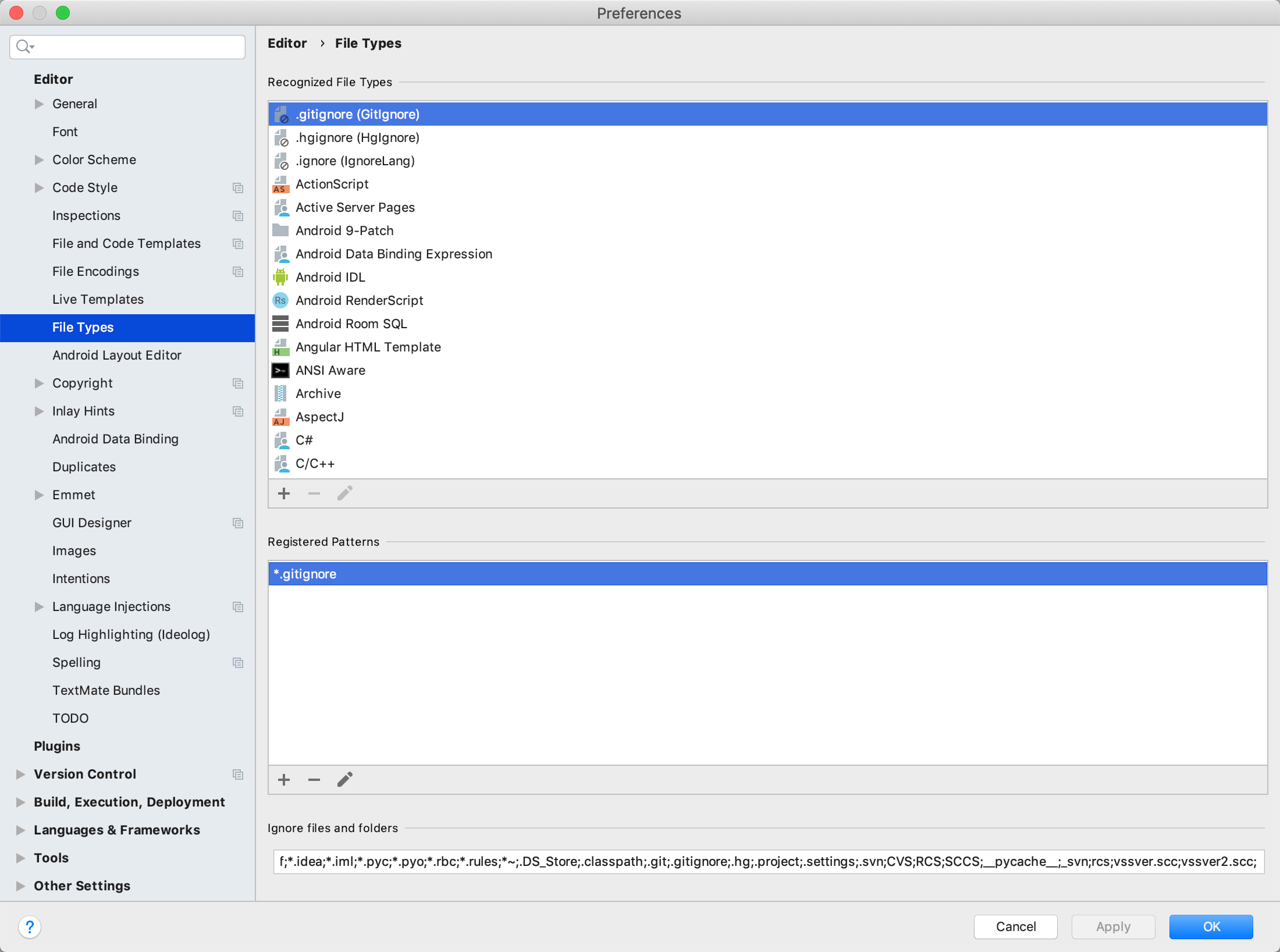Click the AspectJ file type icon
Viewport: 1280px width, 952px height.
point(281,416)
